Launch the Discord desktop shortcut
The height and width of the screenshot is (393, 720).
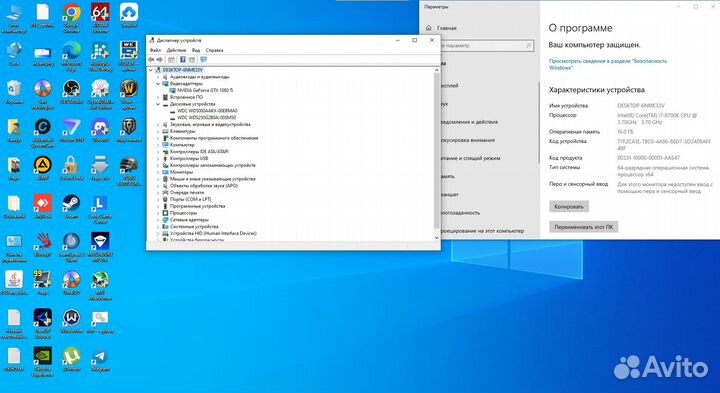coord(100,130)
